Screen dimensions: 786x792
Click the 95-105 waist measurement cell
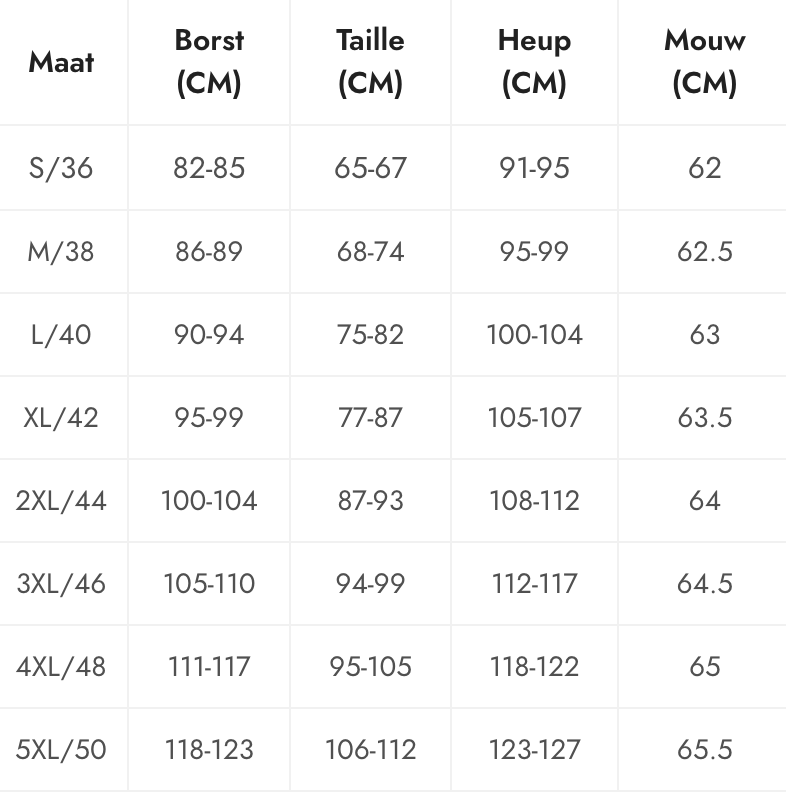pyautogui.click(x=370, y=666)
